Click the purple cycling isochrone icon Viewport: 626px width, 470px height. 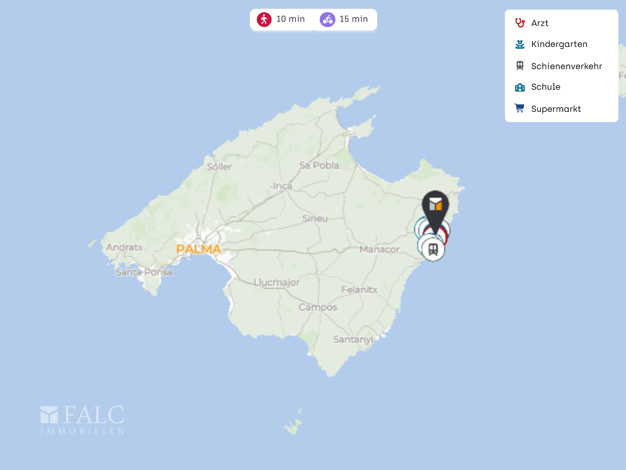(x=327, y=19)
